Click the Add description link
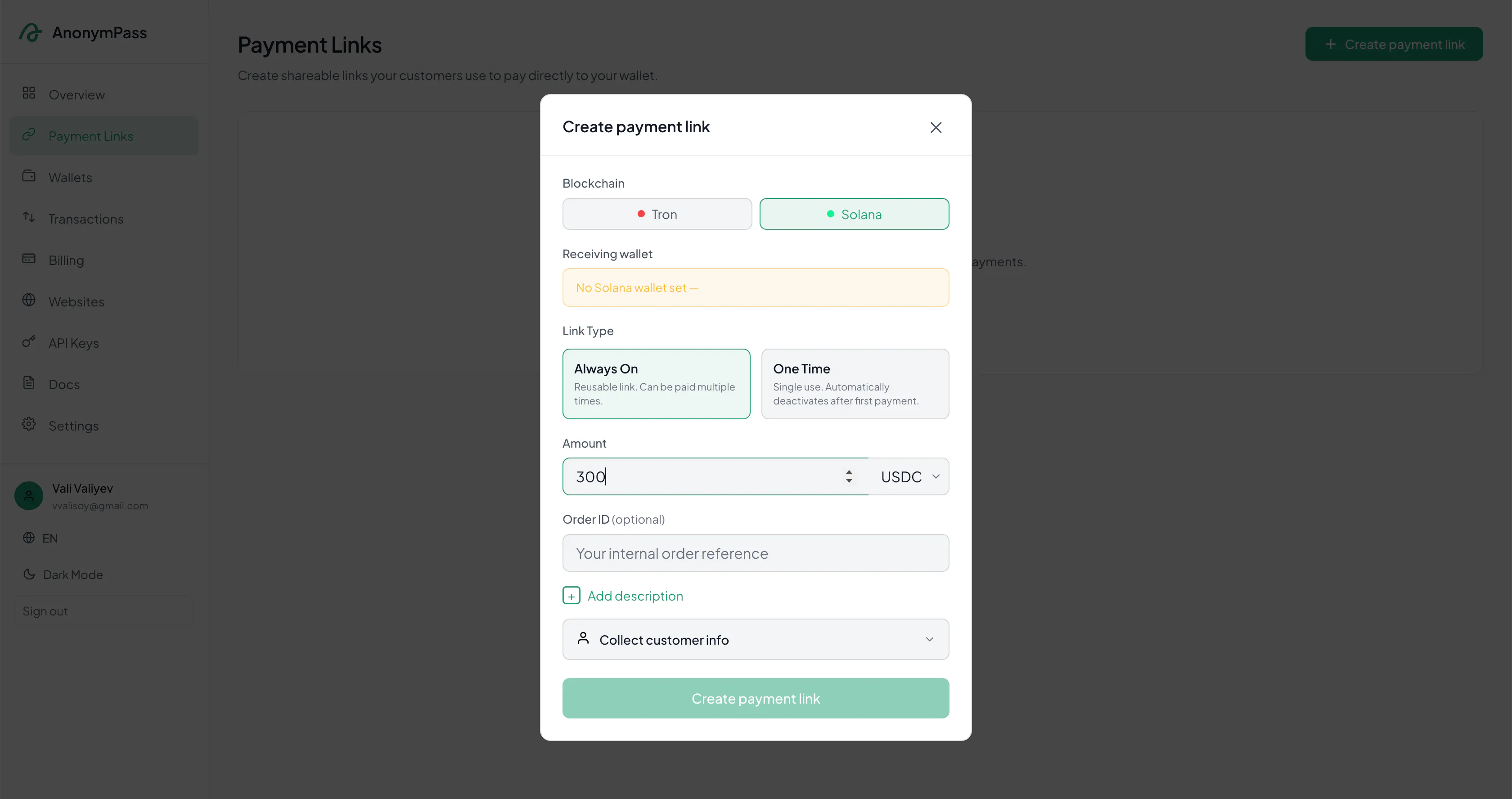Image resolution: width=1512 pixels, height=799 pixels. [635, 596]
